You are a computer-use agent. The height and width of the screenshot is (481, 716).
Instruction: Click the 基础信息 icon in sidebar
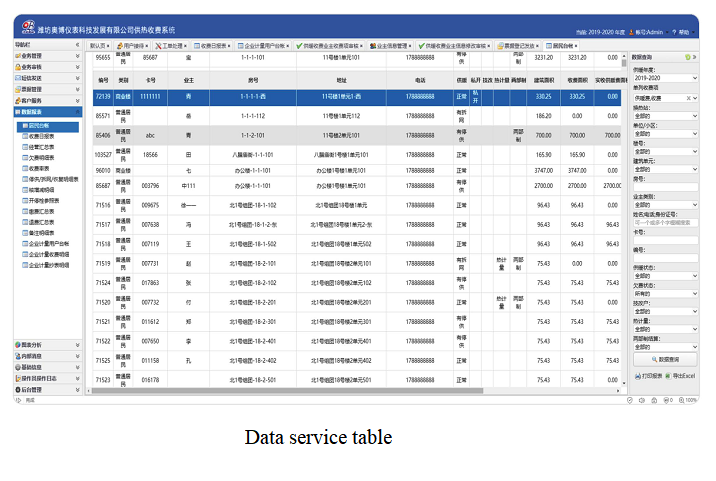[18, 367]
